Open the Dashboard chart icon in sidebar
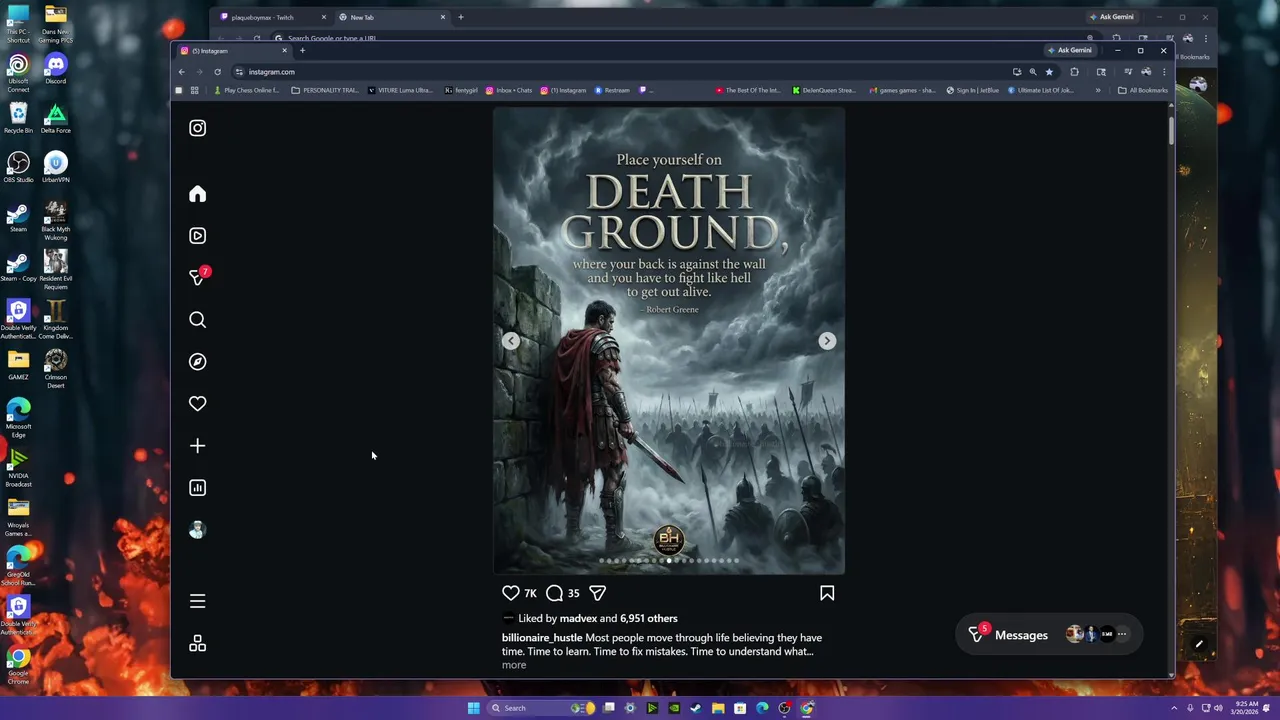Image resolution: width=1280 pixels, height=720 pixels. [197, 488]
